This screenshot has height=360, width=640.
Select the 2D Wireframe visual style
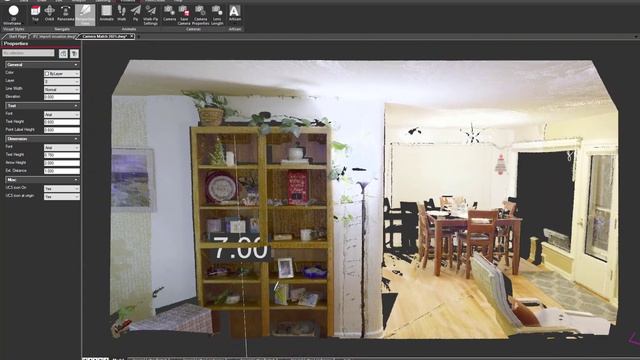13,15
